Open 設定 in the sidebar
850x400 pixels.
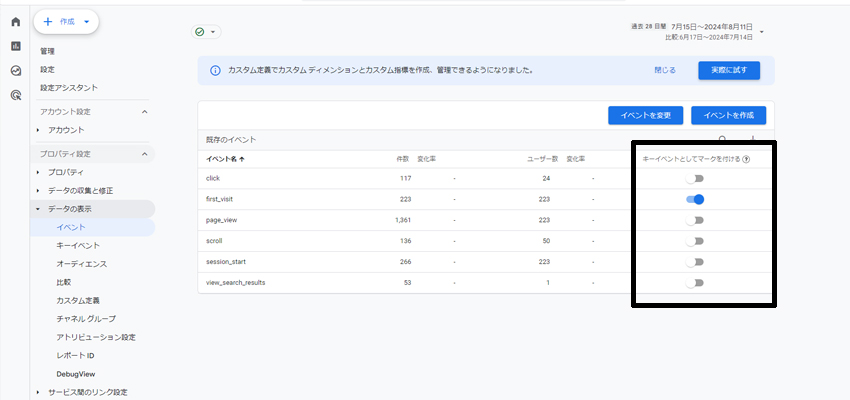(47, 69)
